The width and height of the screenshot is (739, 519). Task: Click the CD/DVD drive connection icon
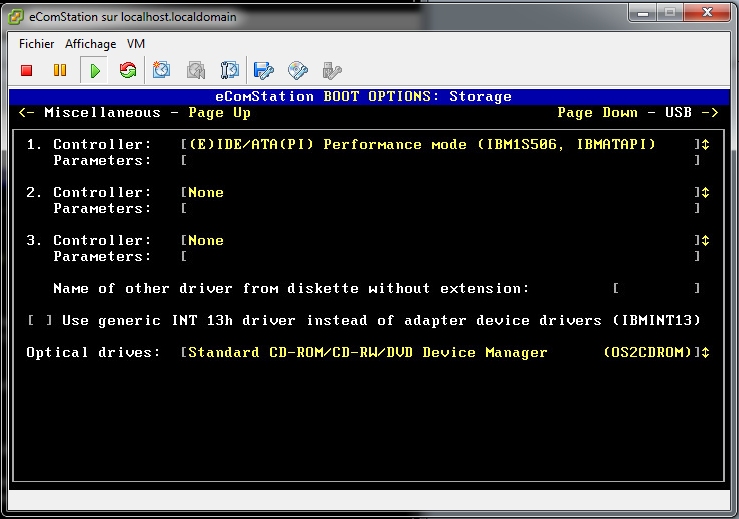[x=298, y=70]
